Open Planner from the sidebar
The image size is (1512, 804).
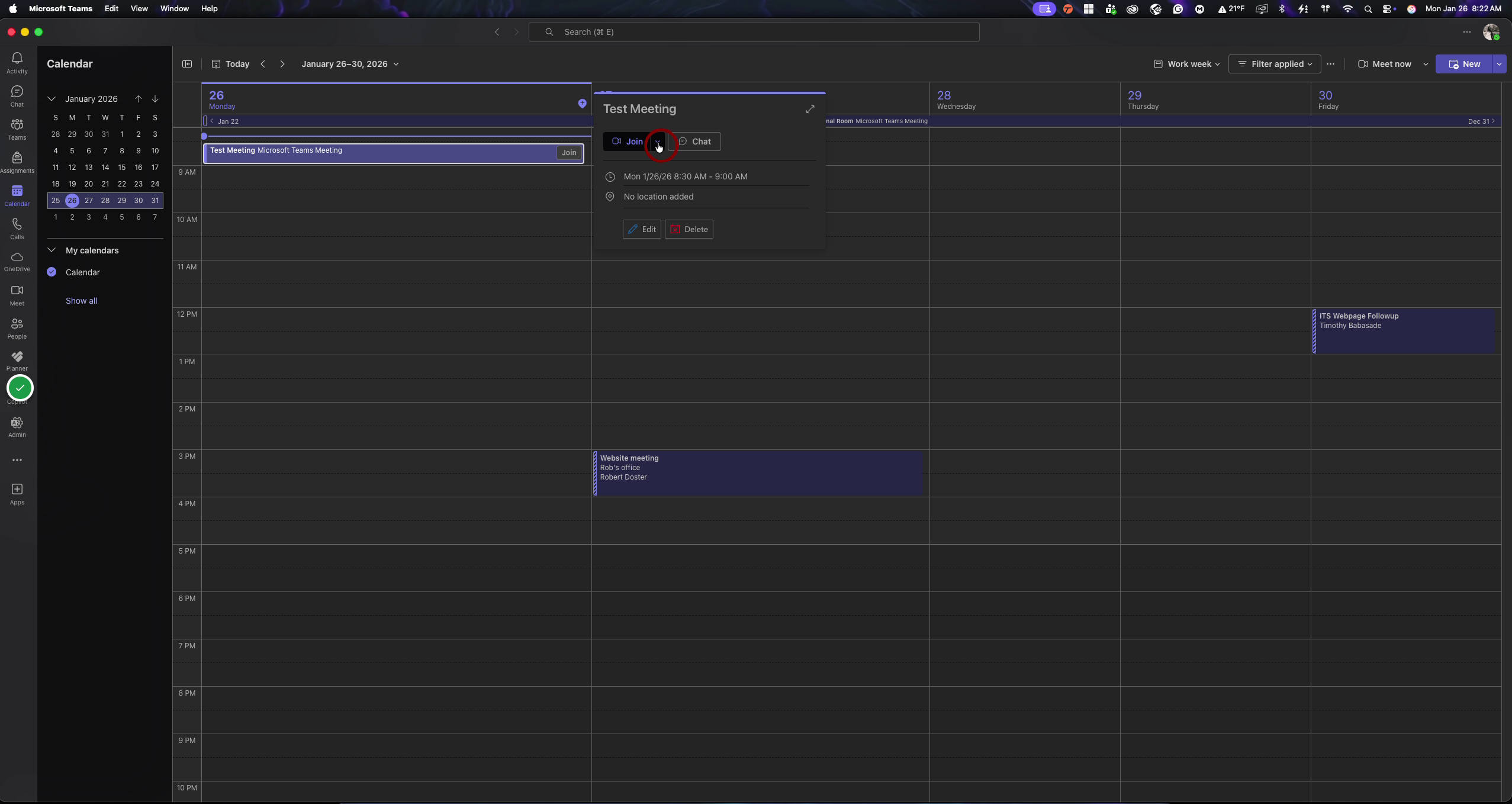click(17, 361)
